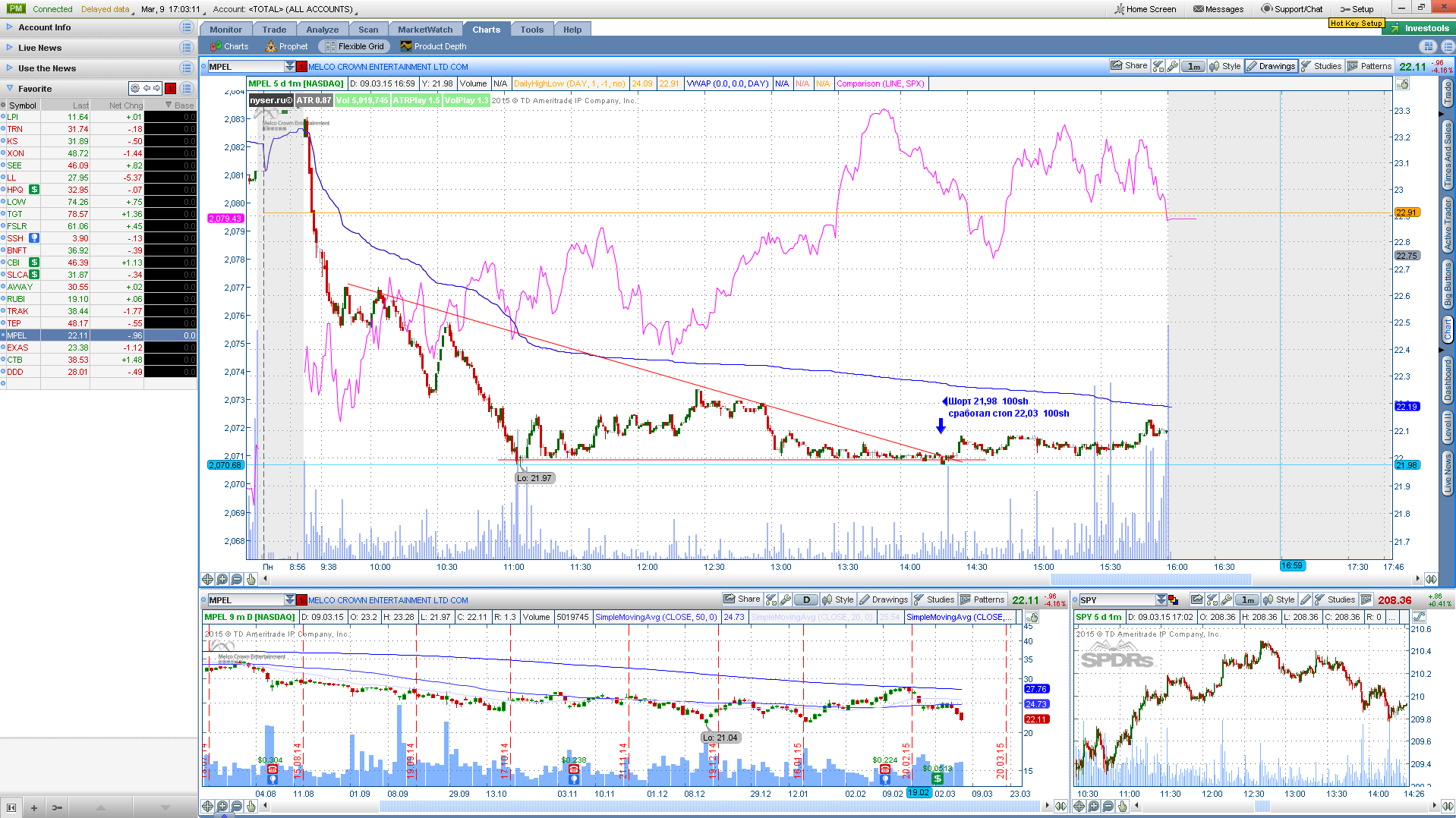The image size is (1456, 818).
Task: Switch to the Trade tab
Action: [274, 30]
